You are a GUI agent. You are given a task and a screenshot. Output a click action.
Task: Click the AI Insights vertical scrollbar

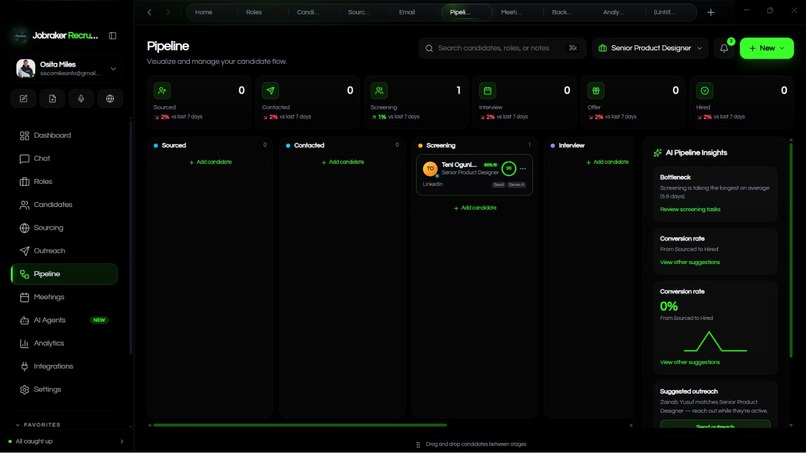pos(791,251)
